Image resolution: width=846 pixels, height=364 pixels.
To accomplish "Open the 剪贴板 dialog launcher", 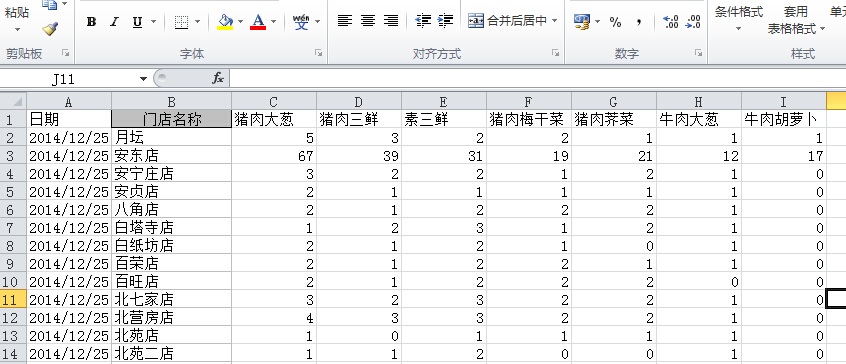I will click(65, 53).
